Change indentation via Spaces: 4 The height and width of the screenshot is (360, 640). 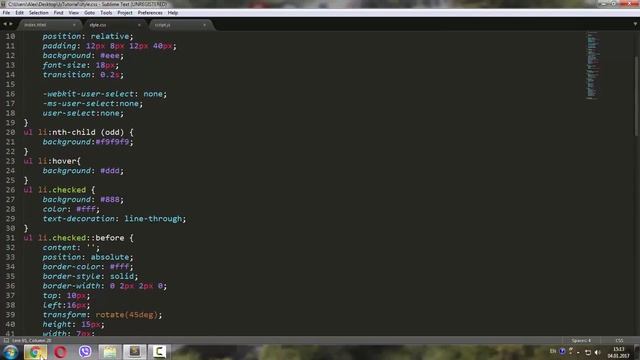[x=581, y=340]
